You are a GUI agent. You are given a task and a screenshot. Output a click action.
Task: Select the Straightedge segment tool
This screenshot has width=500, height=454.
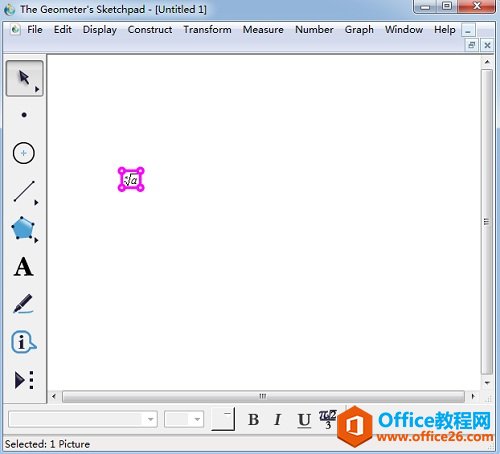[x=25, y=192]
